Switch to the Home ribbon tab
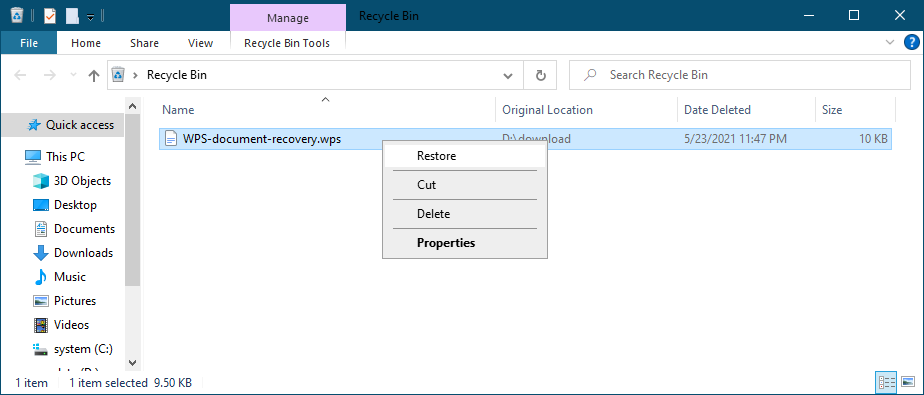The height and width of the screenshot is (395, 924). [x=86, y=43]
